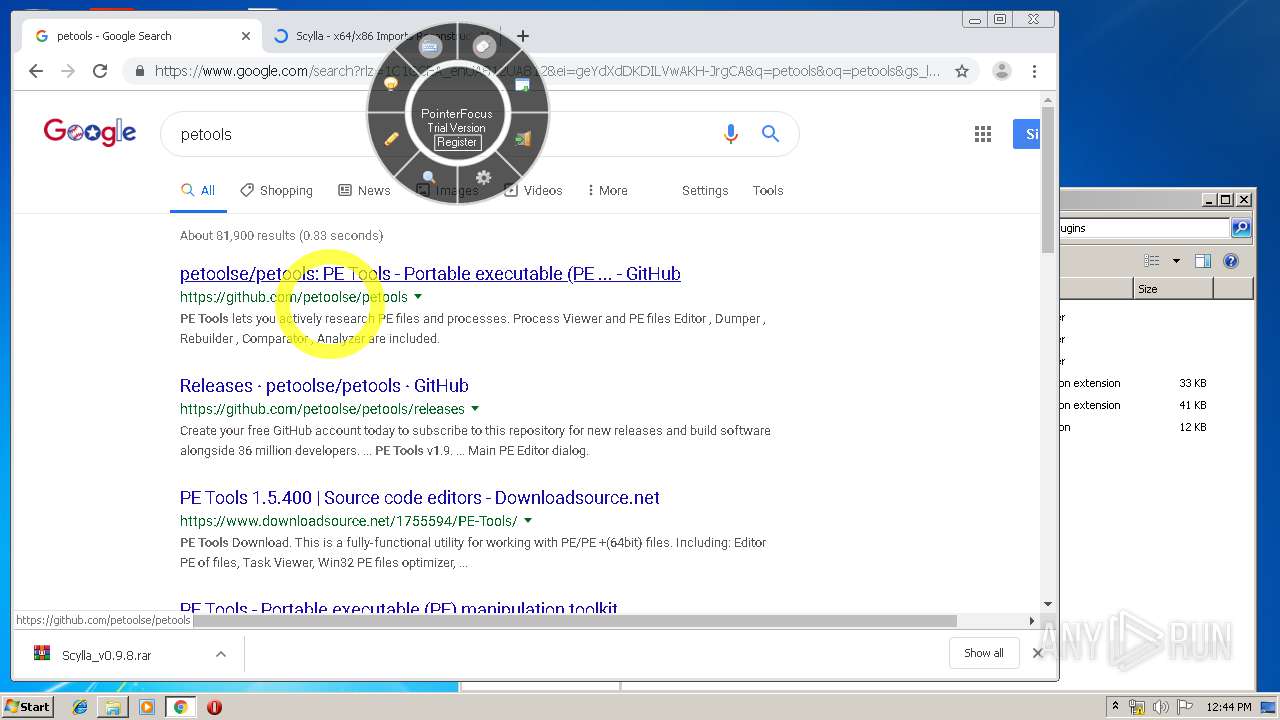
Task: Launch Internet Explorer from taskbar
Action: [79, 707]
